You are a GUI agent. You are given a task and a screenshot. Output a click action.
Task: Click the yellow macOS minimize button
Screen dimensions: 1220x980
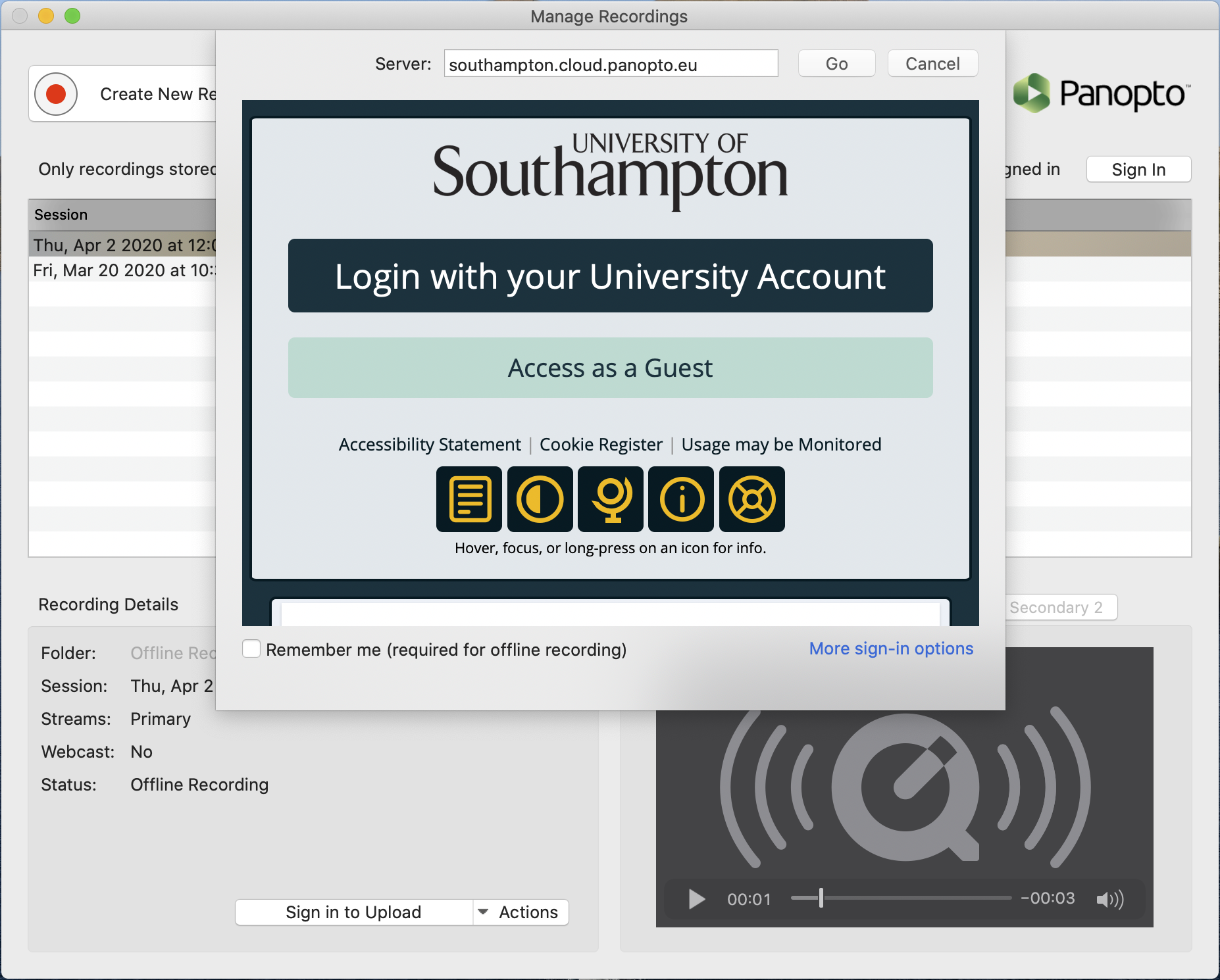tap(46, 16)
